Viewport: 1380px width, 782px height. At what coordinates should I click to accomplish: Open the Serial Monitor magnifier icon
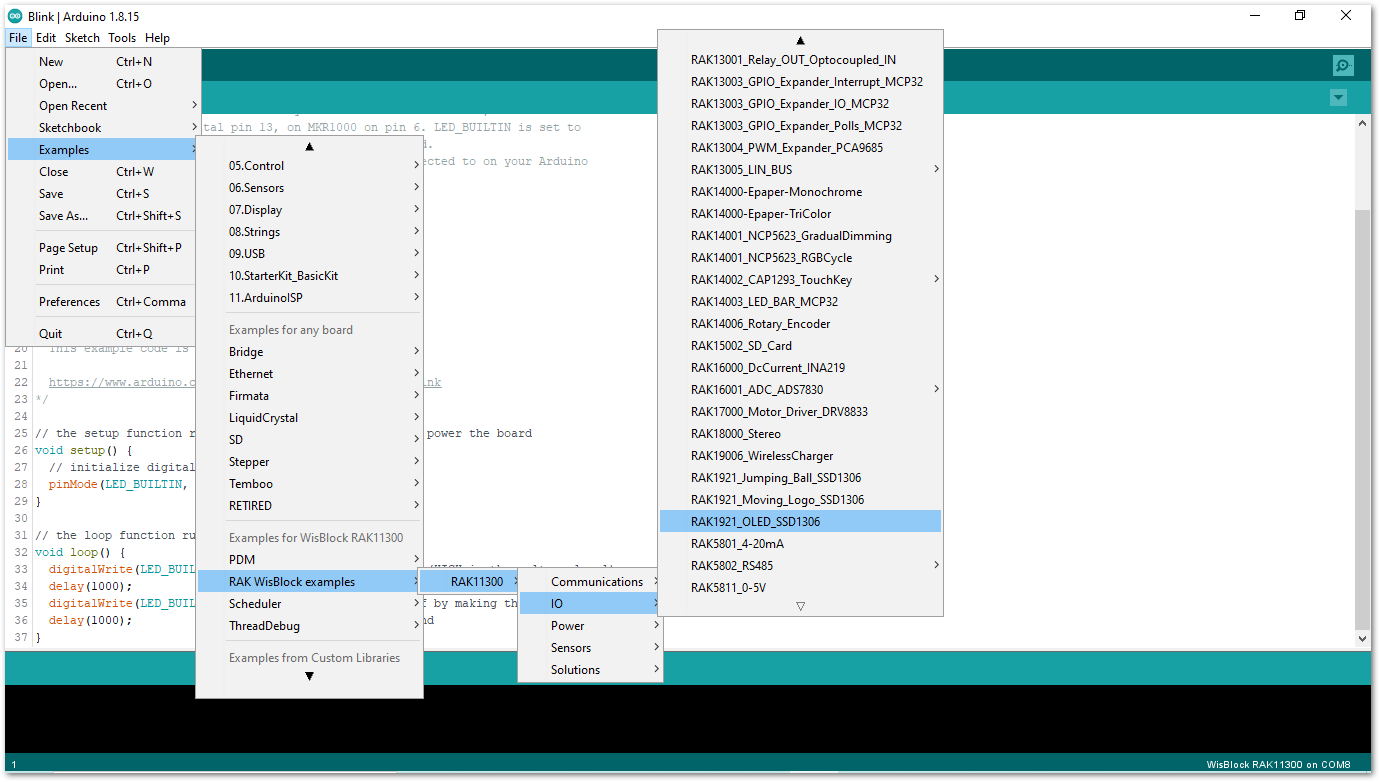pyautogui.click(x=1342, y=66)
